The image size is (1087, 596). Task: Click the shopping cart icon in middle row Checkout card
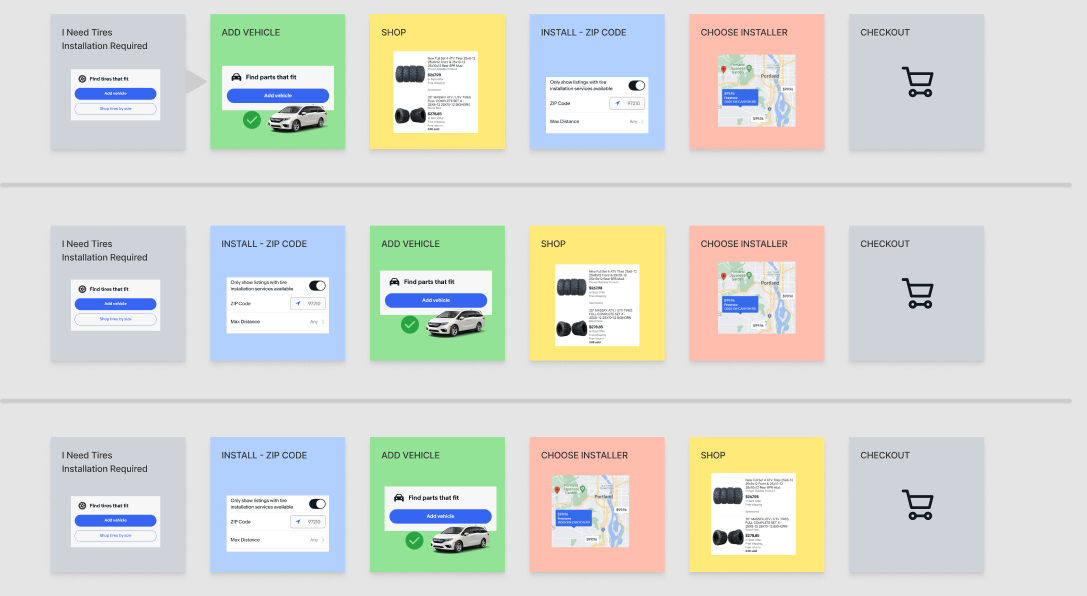point(918,293)
